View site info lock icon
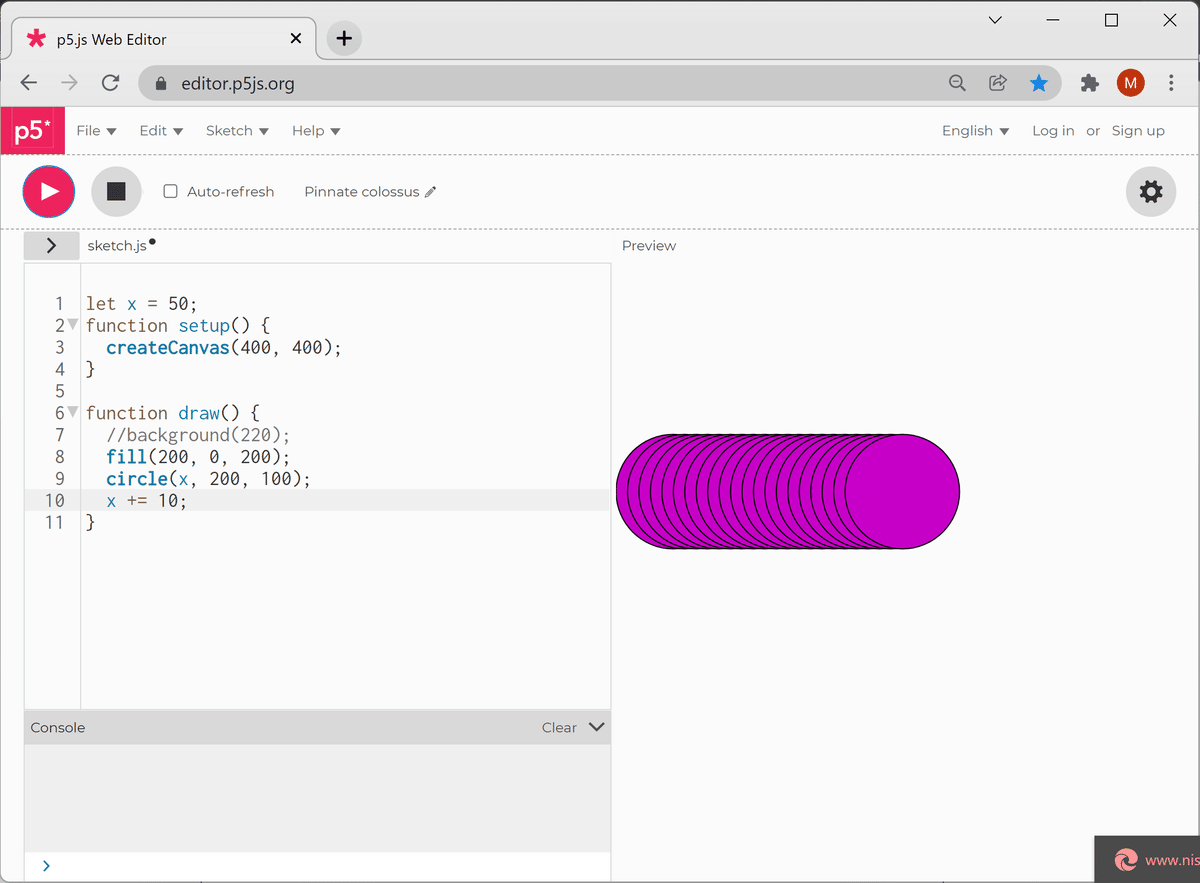 pos(159,84)
